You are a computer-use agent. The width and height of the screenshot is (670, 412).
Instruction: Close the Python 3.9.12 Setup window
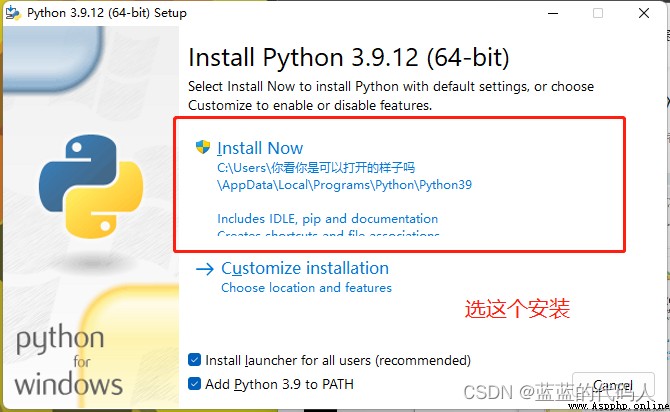click(x=644, y=13)
